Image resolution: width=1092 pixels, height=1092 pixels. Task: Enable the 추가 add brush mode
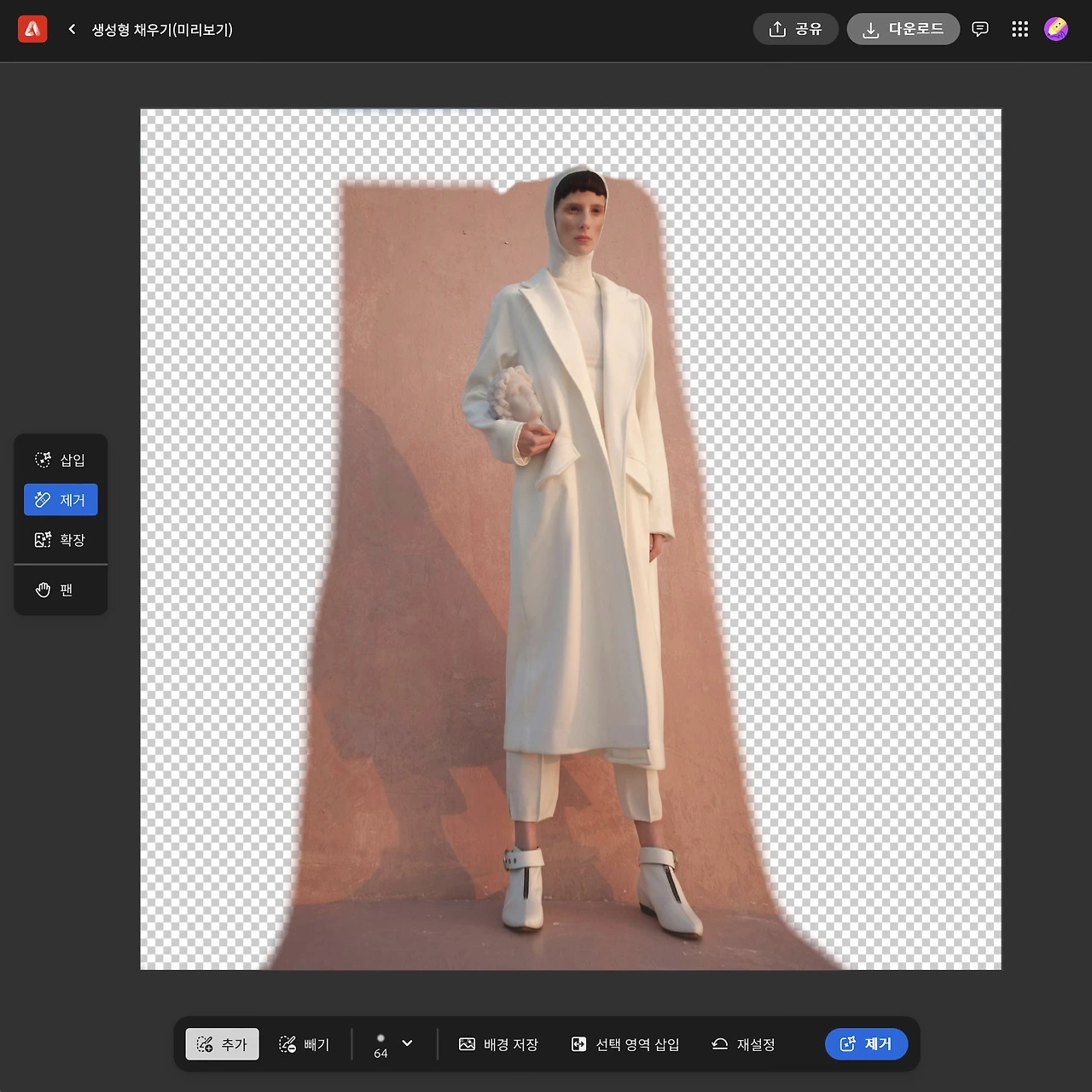pyautogui.click(x=222, y=1044)
